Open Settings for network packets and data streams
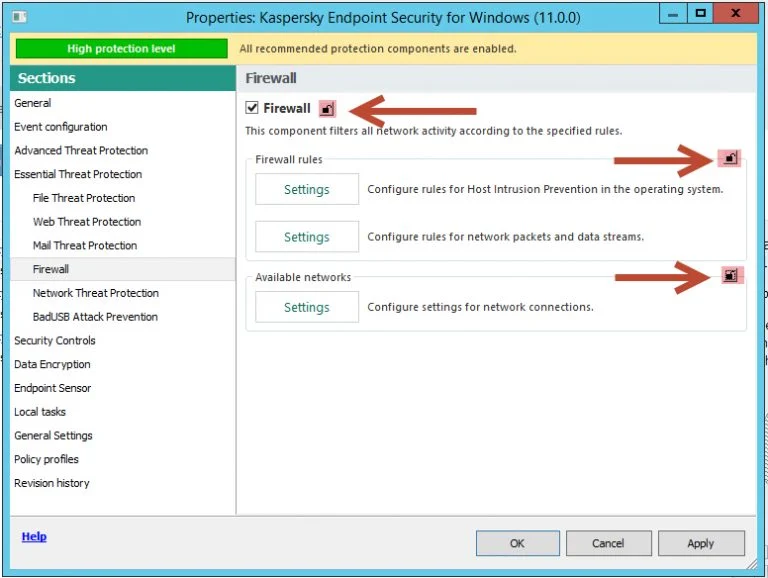 (x=307, y=237)
